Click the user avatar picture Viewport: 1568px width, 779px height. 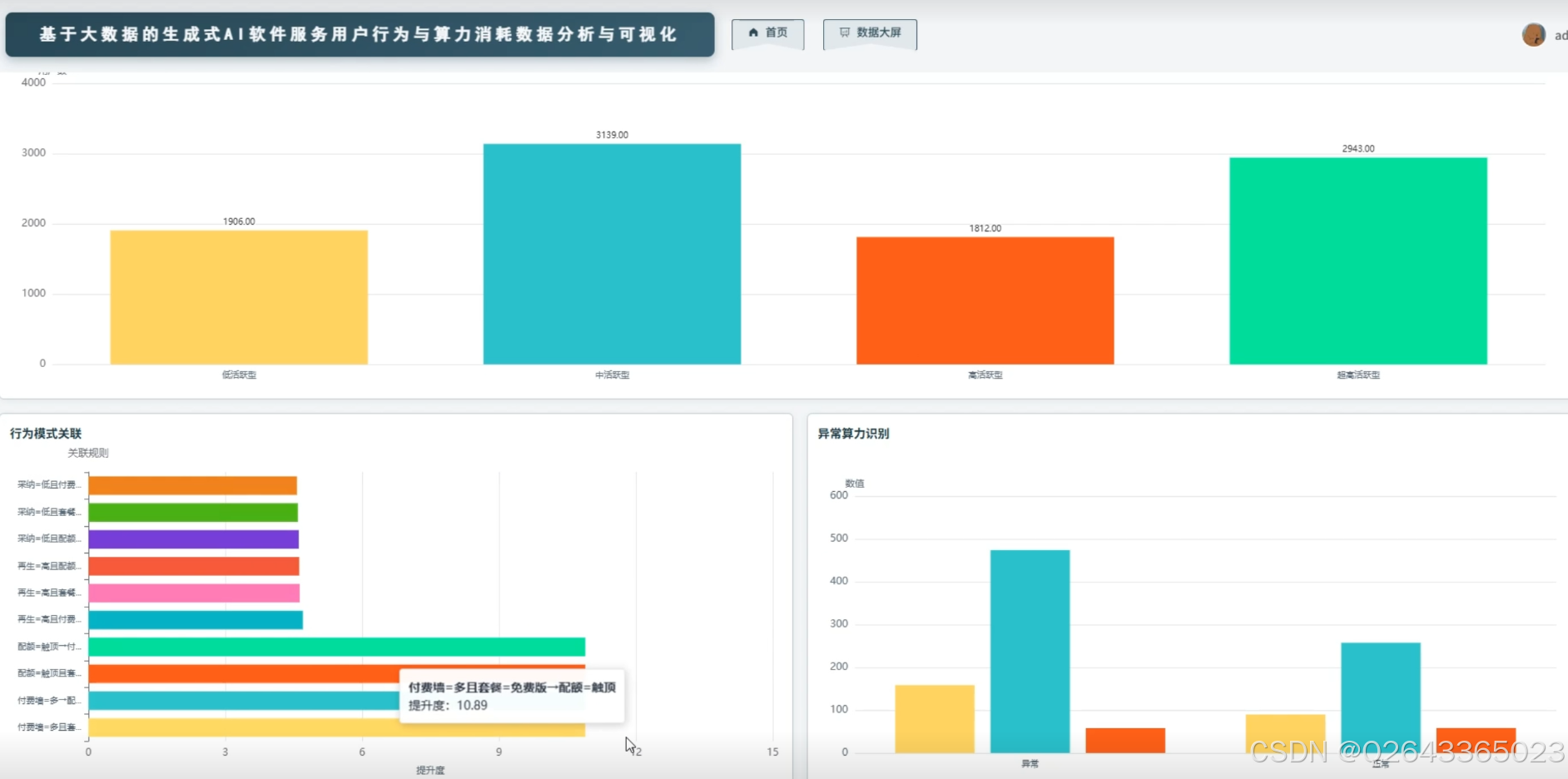pyautogui.click(x=1534, y=35)
